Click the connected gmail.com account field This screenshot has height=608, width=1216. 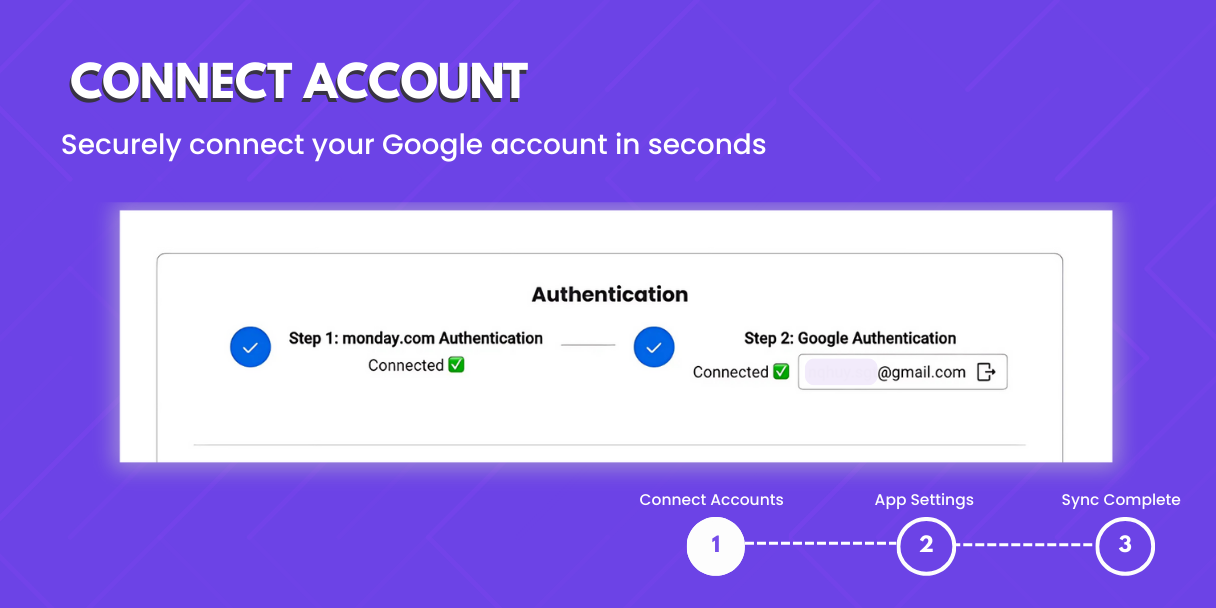coord(902,372)
